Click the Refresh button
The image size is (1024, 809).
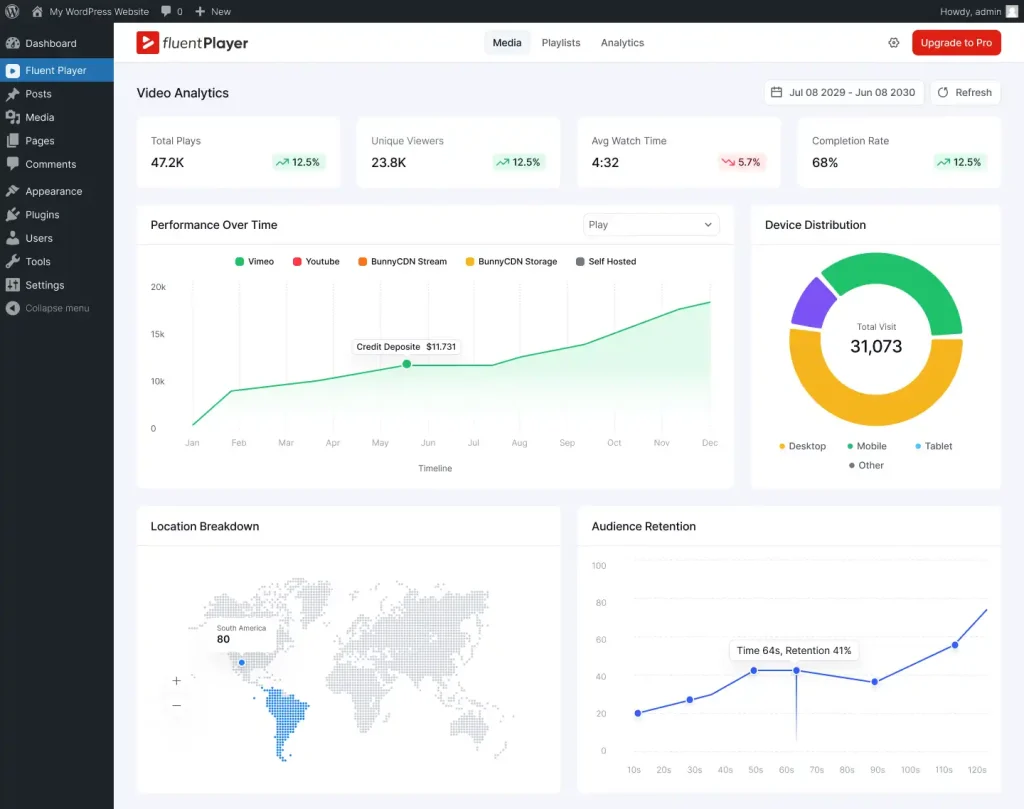click(965, 92)
